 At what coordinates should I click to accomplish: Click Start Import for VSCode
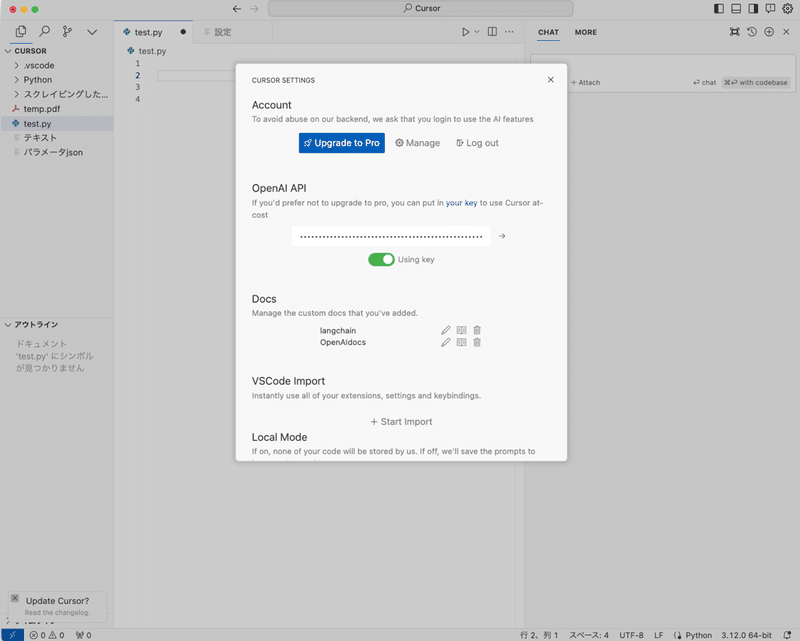(401, 422)
